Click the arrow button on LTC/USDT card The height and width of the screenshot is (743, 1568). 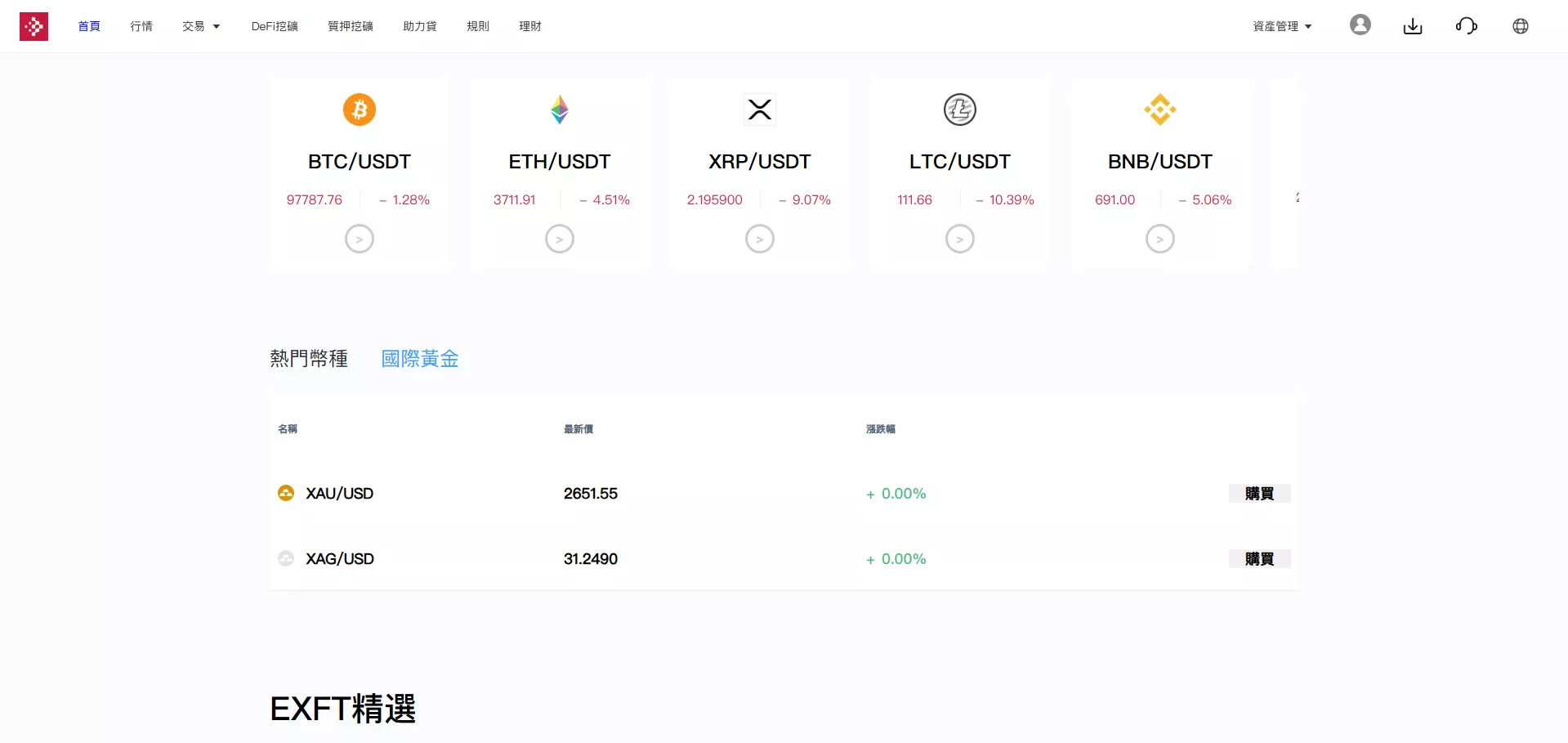pyautogui.click(x=959, y=238)
